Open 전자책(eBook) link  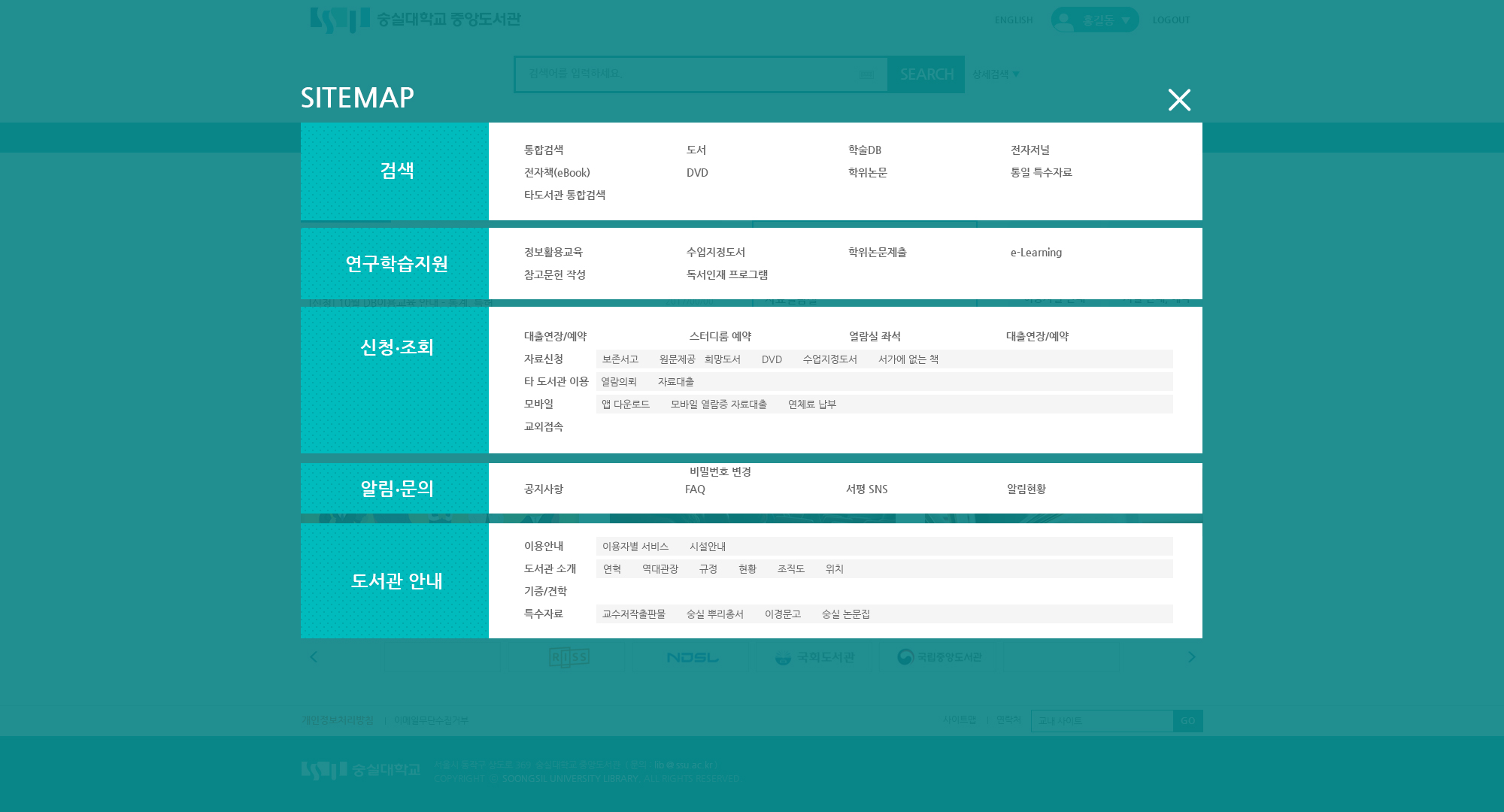pyautogui.click(x=557, y=173)
